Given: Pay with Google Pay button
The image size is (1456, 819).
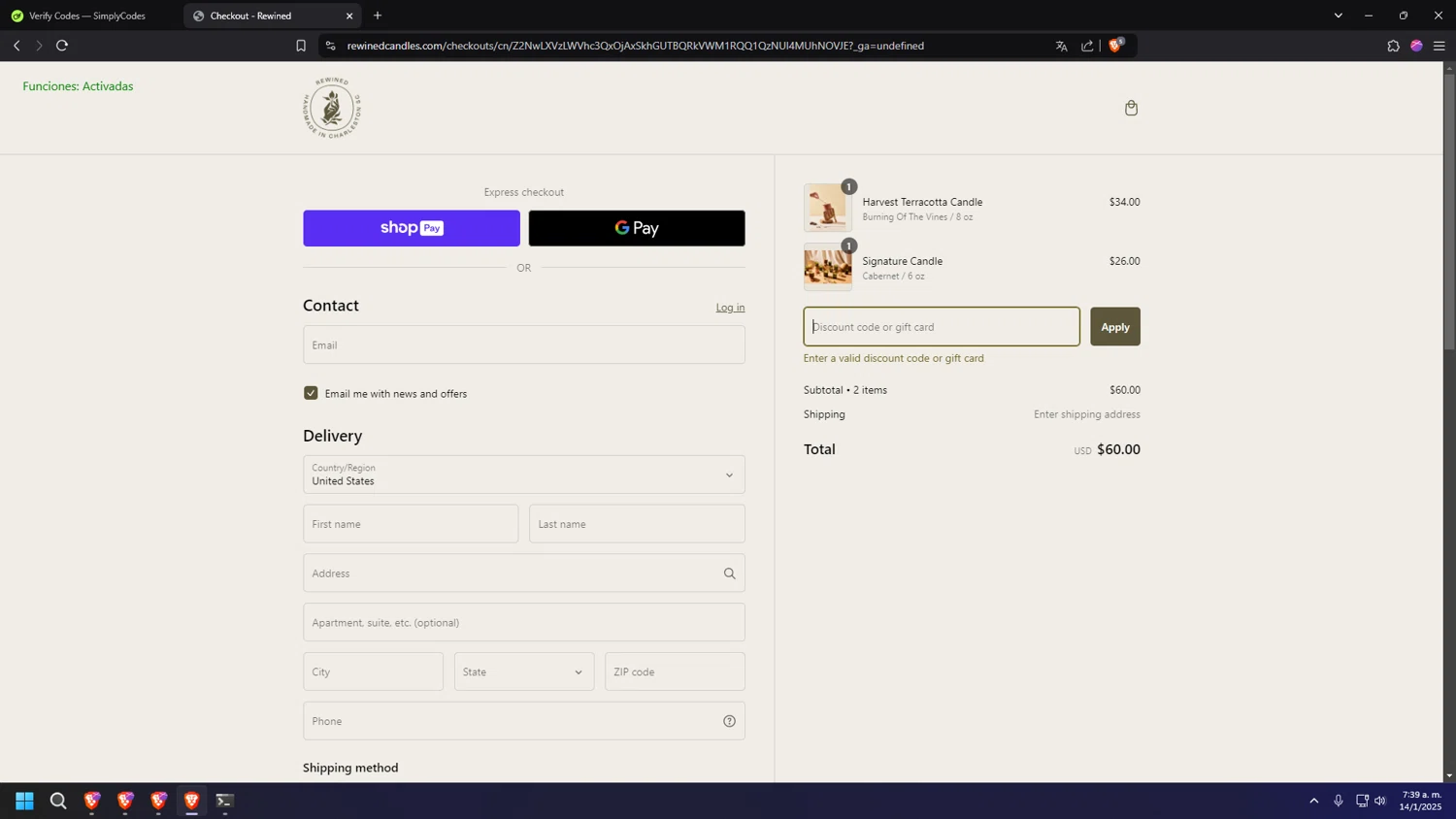Looking at the screenshot, I should (637, 228).
